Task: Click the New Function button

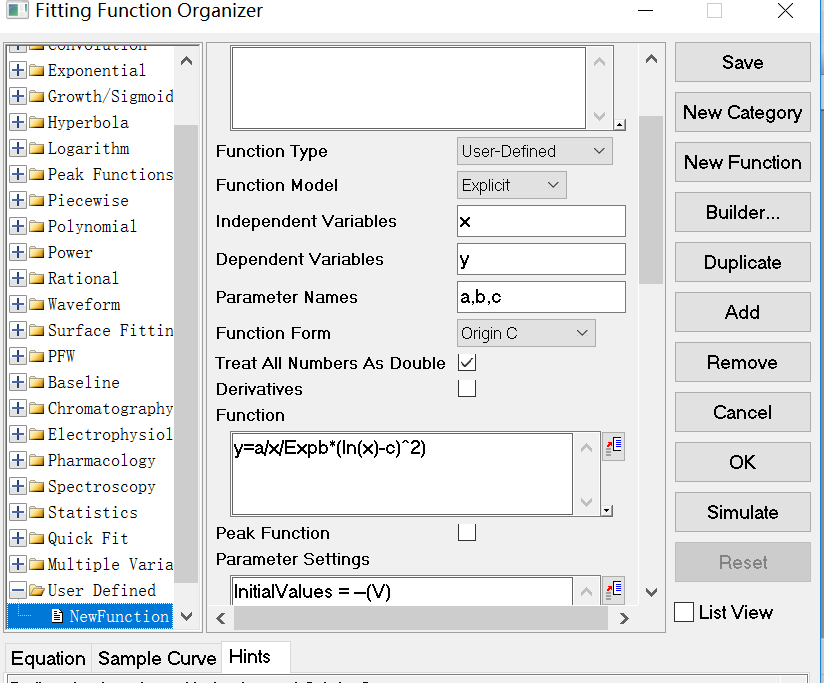Action: coord(742,162)
